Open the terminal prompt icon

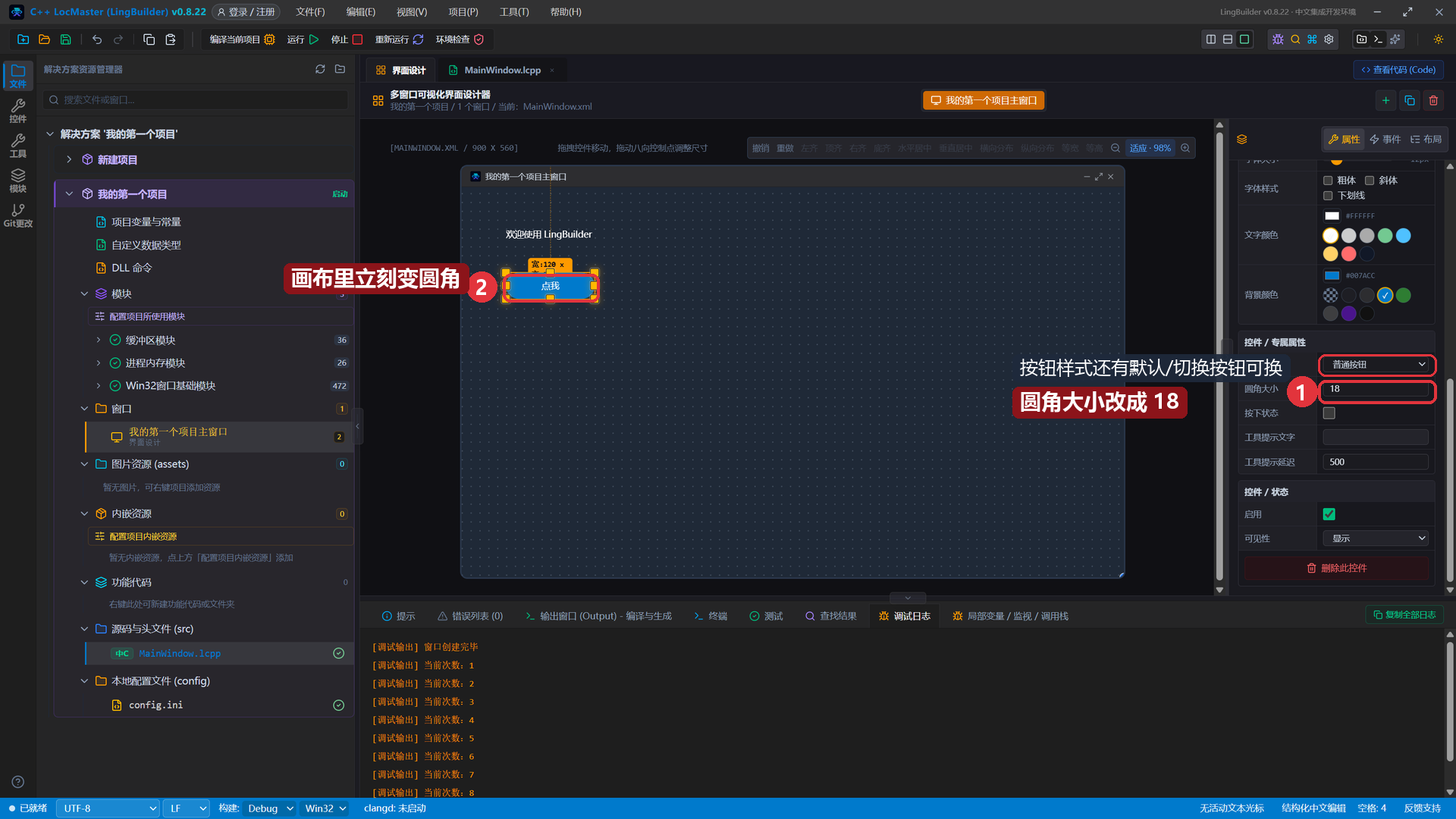(1379, 39)
